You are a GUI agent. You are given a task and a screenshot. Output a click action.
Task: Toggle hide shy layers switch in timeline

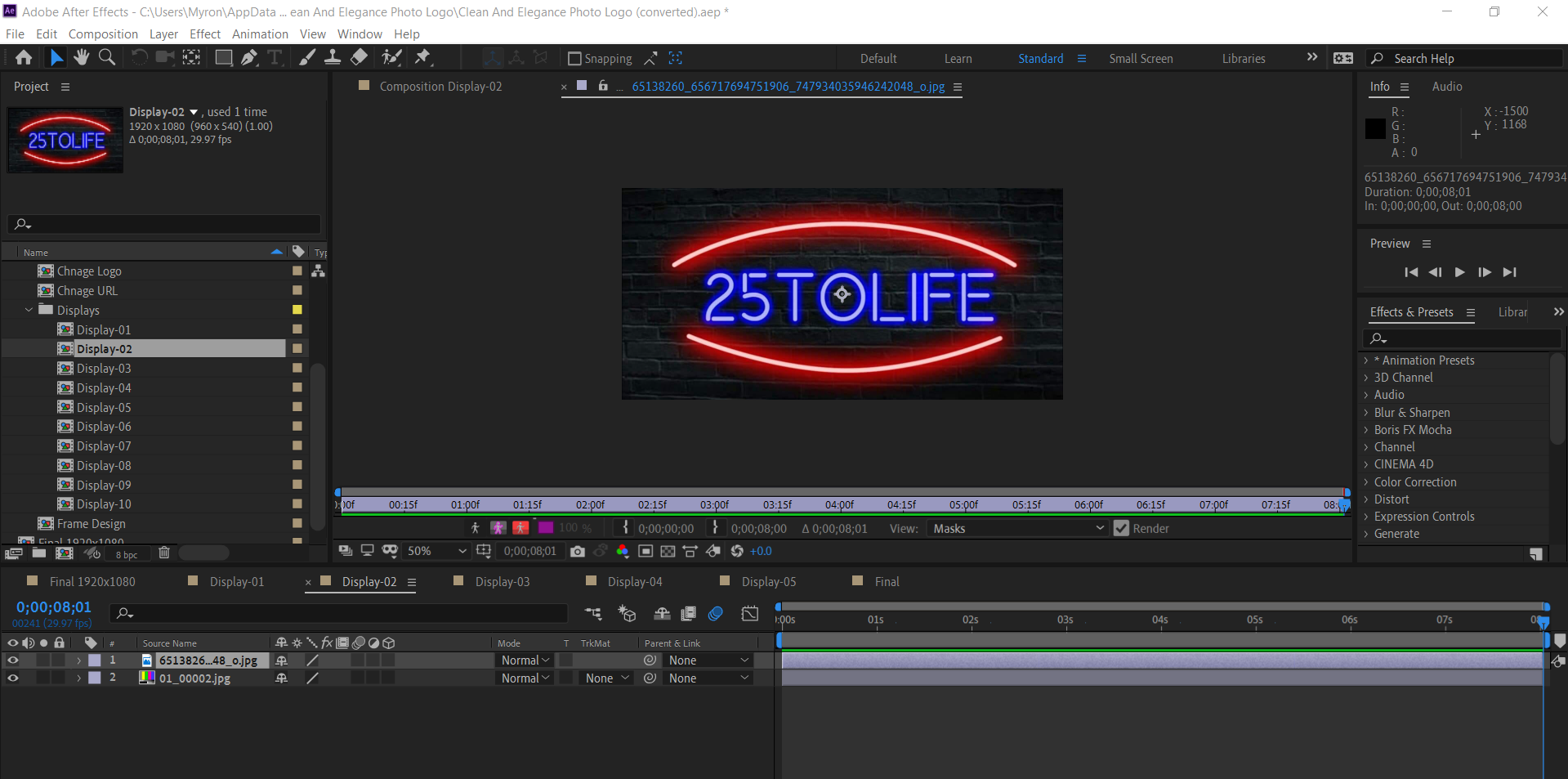tap(662, 613)
